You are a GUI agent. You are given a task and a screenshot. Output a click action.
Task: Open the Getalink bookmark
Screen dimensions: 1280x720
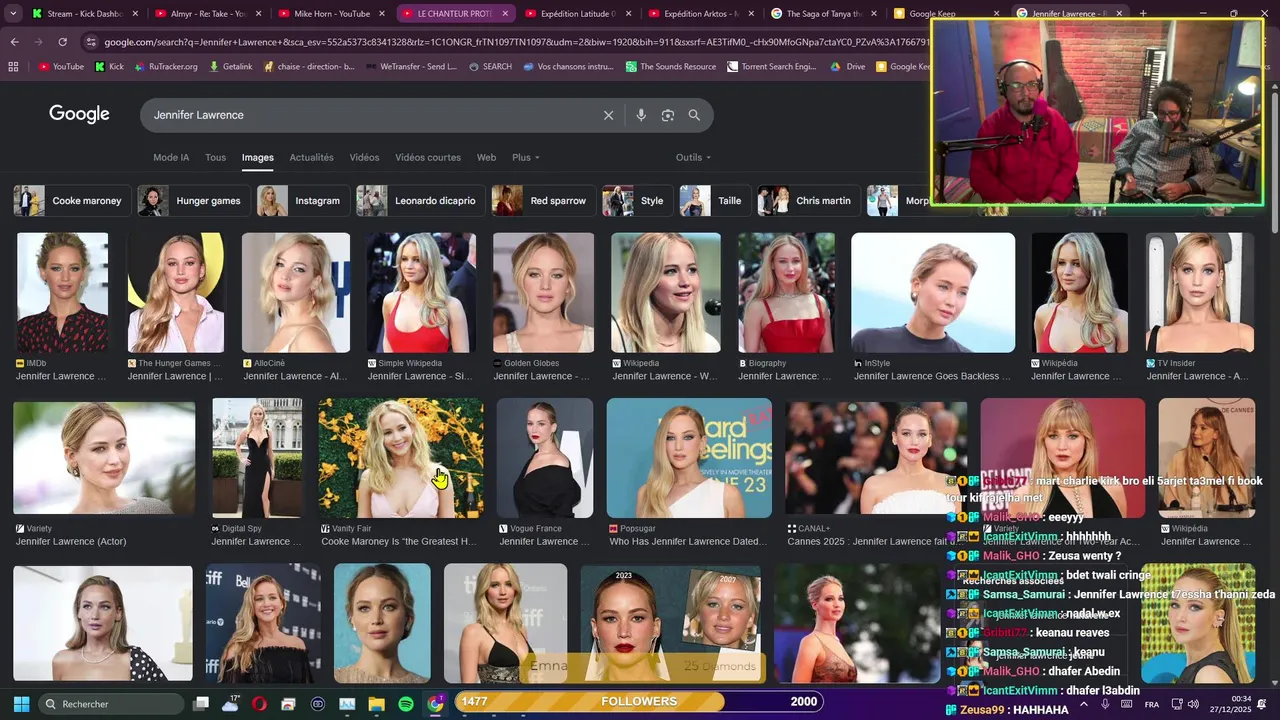[x=230, y=67]
